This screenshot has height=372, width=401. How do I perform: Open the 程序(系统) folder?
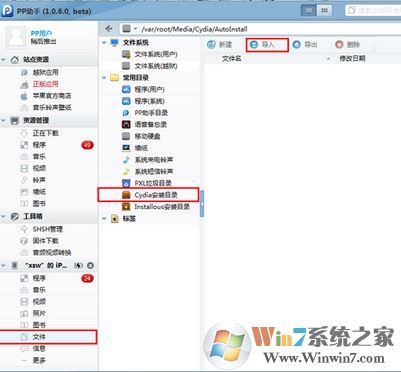(150, 101)
